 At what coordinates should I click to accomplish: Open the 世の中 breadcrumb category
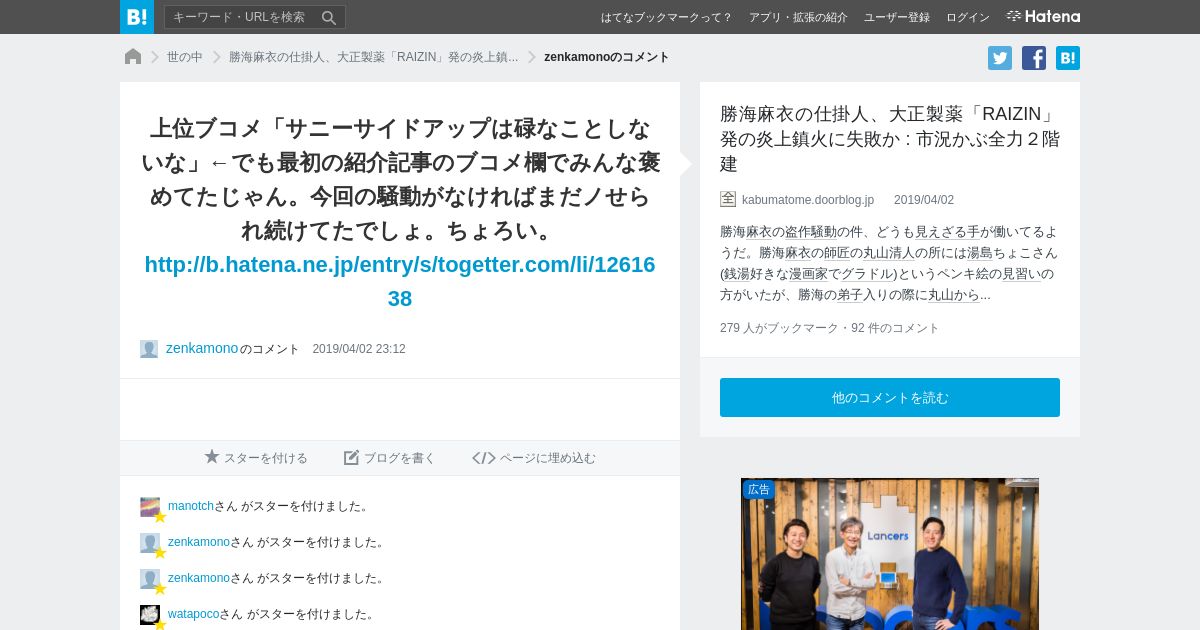point(185,57)
